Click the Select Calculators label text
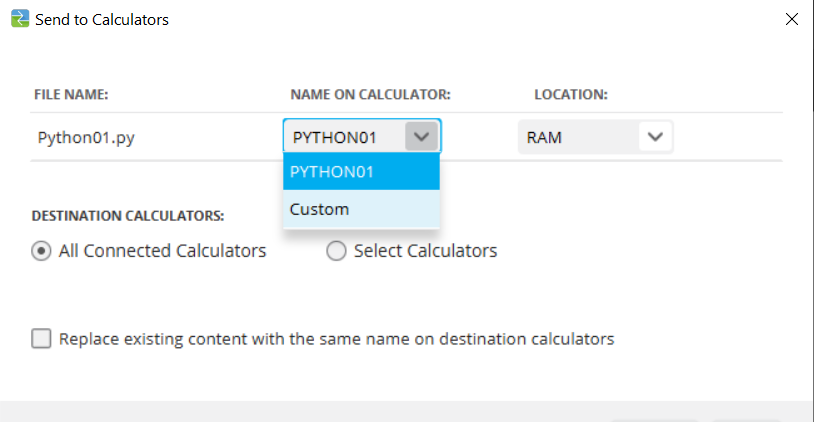The image size is (814, 422). (425, 251)
